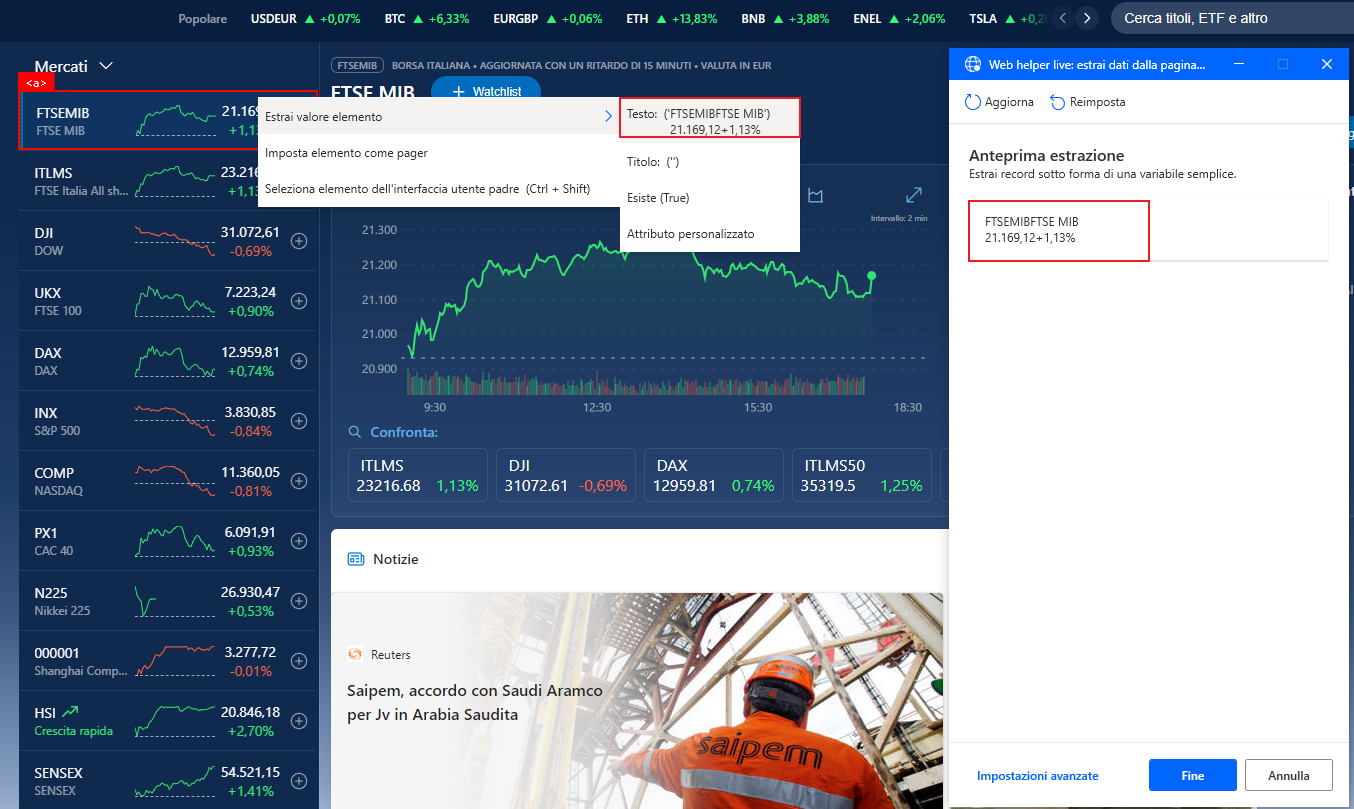Viewport: 1354px width, 809px height.
Task: Select Attributo personalizzato option
Action: click(x=710, y=234)
